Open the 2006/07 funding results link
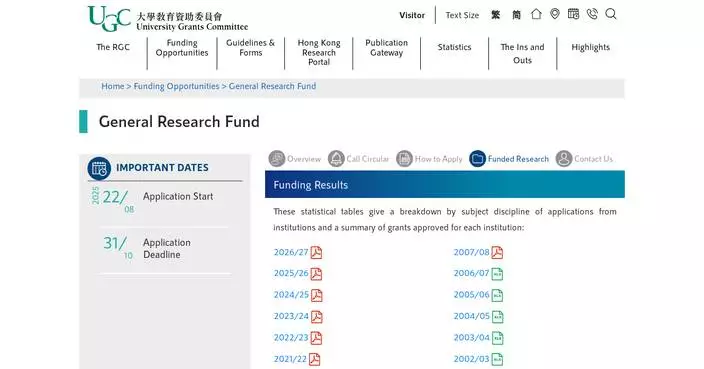The image size is (704, 369). (471, 274)
